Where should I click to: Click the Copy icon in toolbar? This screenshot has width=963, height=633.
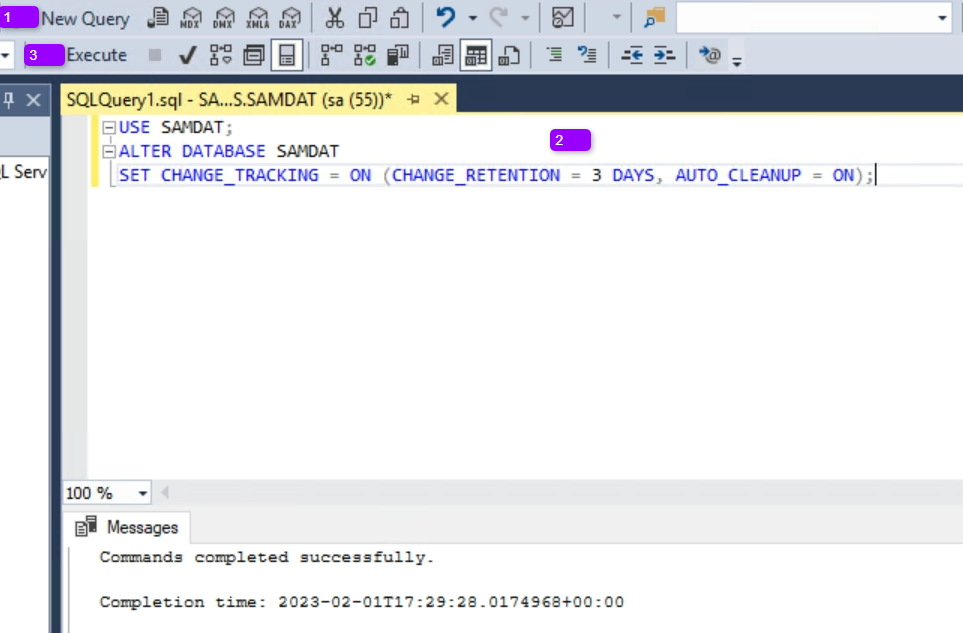pyautogui.click(x=367, y=18)
